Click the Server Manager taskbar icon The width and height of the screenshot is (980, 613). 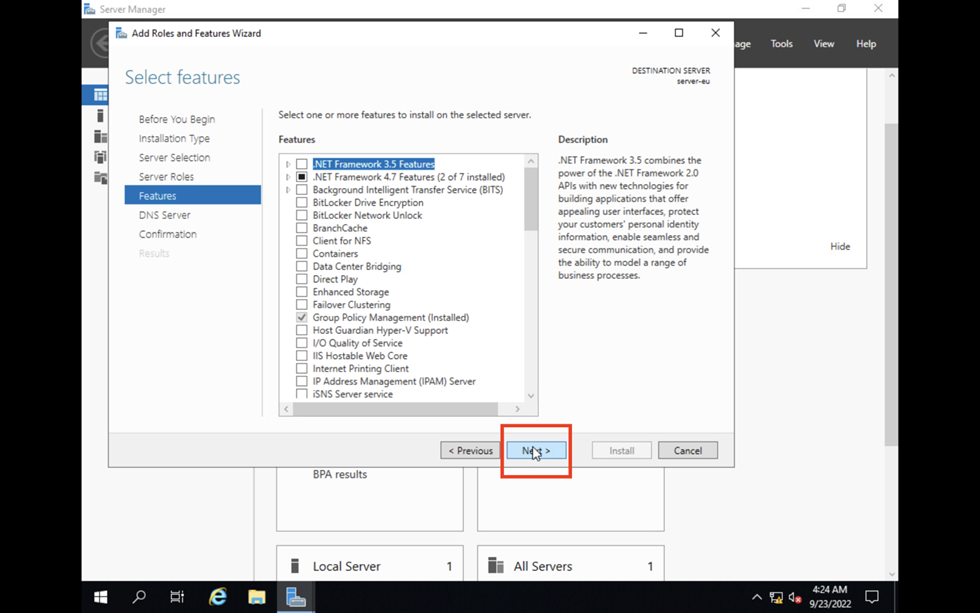[x=296, y=597]
